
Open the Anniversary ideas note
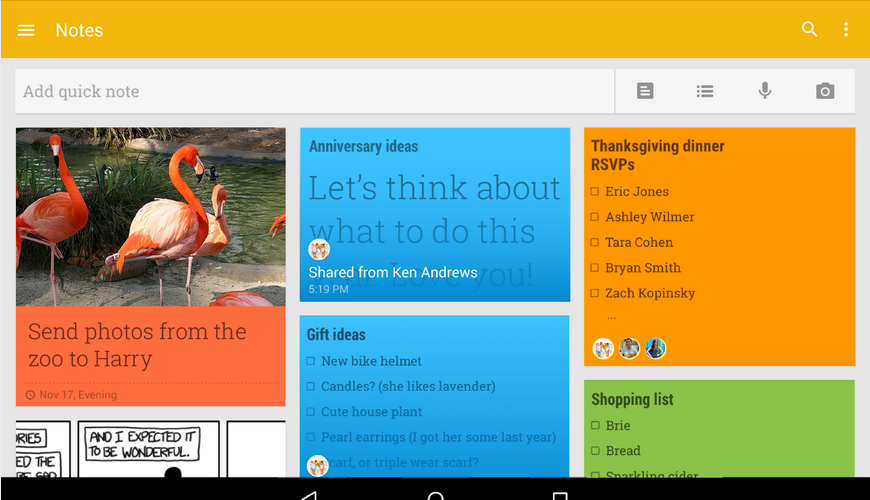click(x=434, y=215)
